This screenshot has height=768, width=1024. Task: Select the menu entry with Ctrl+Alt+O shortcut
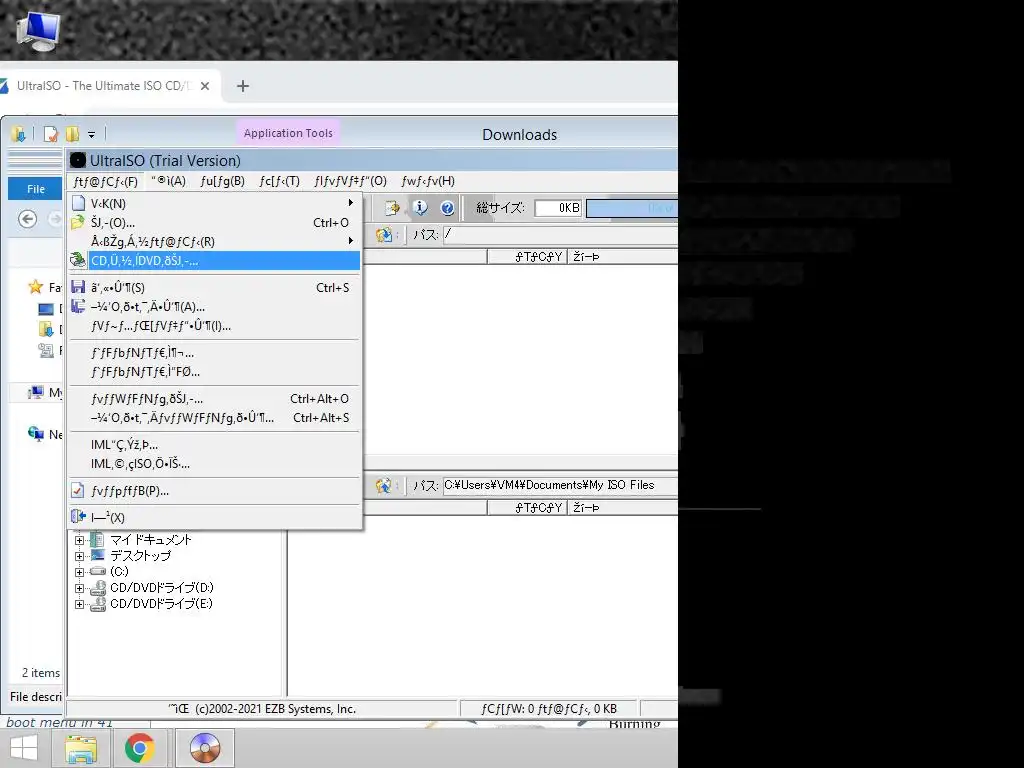[x=215, y=398]
